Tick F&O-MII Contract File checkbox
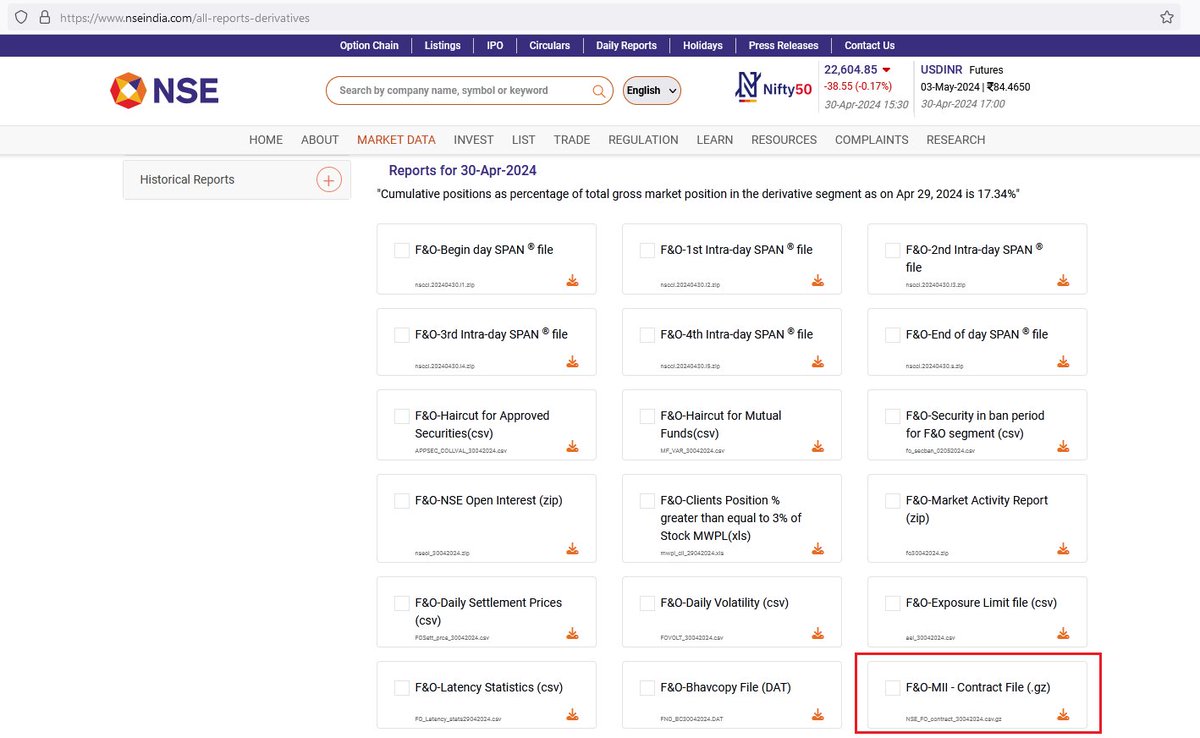The image size is (1200, 738). point(892,688)
